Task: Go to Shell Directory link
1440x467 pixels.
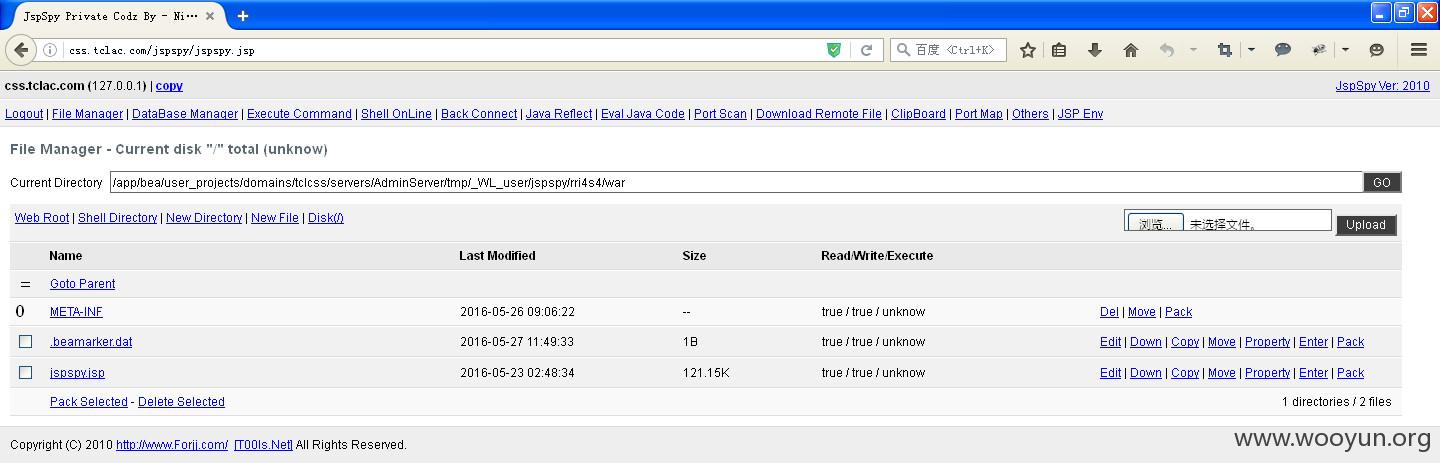Action: click(118, 218)
